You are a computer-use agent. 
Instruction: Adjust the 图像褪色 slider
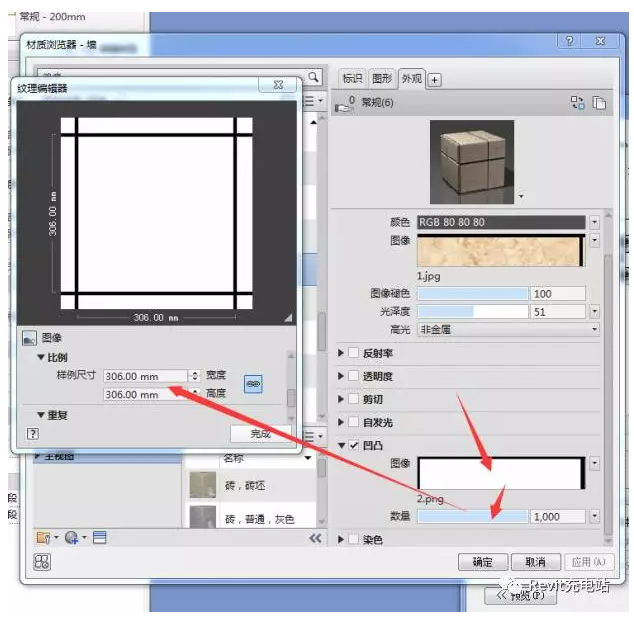click(473, 294)
